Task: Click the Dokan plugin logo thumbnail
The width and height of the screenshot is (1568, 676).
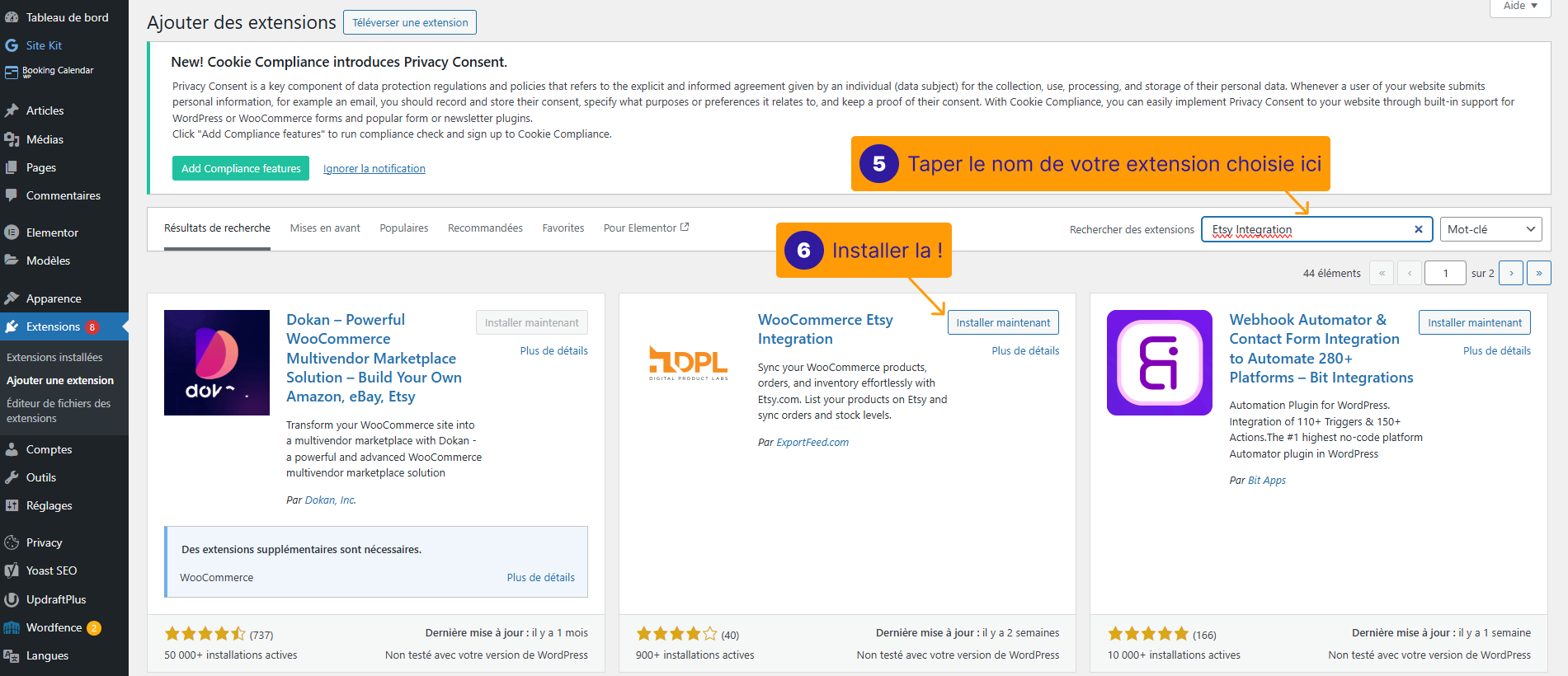Action: (x=217, y=363)
